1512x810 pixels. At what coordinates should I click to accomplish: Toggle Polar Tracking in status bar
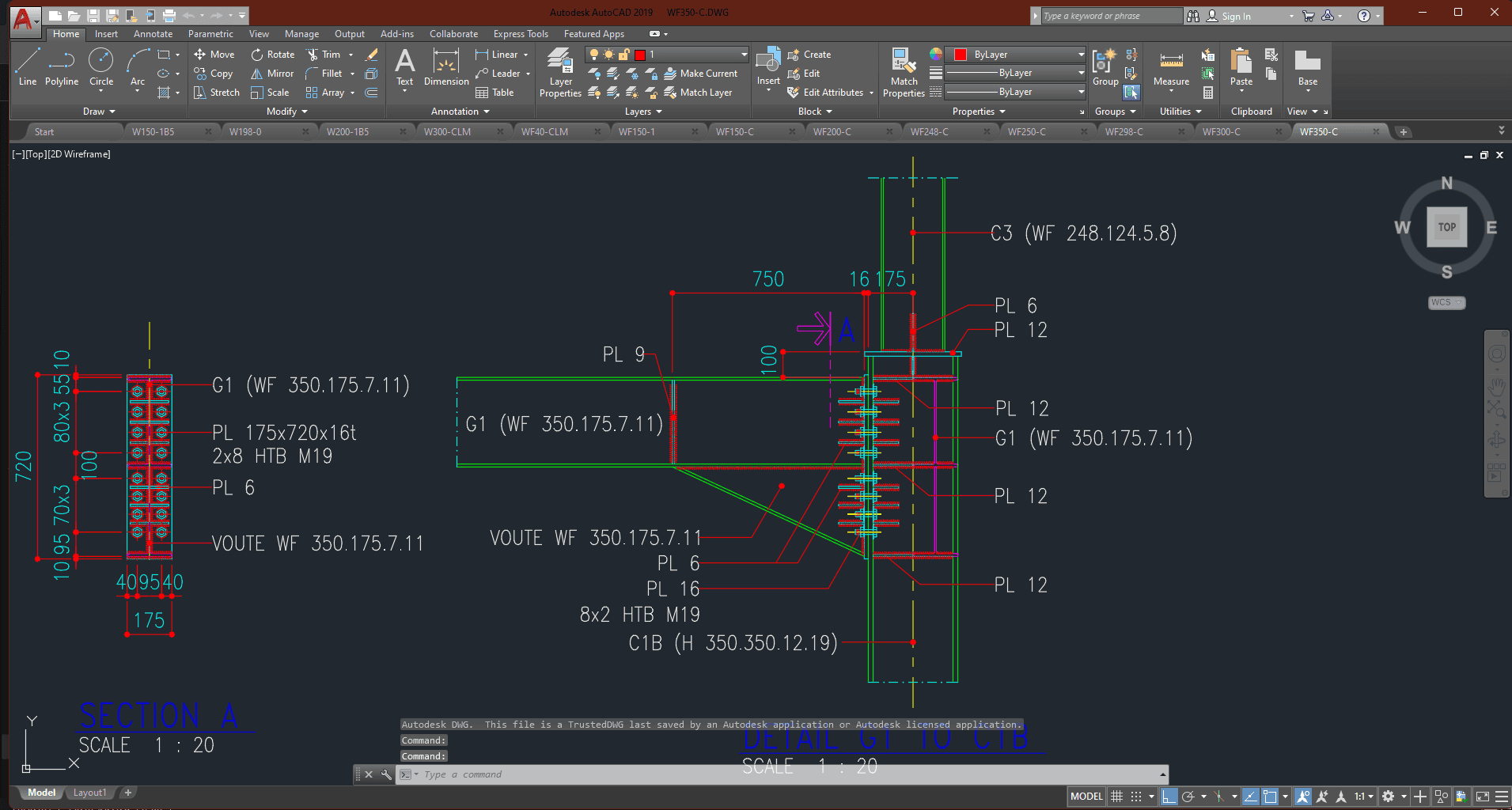(1188, 797)
